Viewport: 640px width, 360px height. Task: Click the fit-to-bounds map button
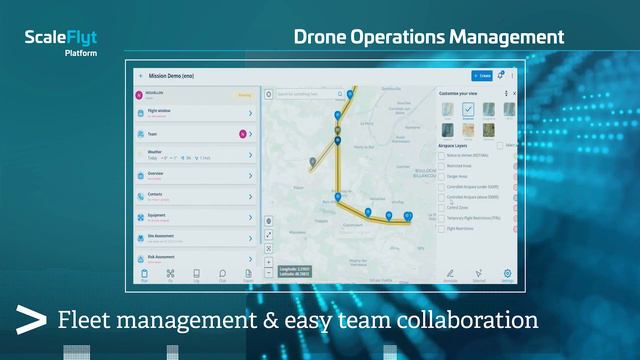pyautogui.click(x=269, y=248)
